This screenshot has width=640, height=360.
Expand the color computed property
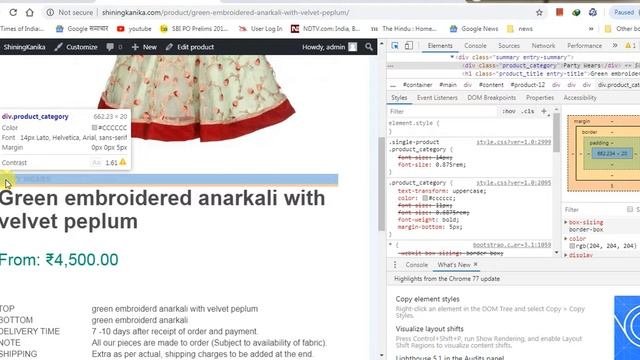click(x=566, y=238)
